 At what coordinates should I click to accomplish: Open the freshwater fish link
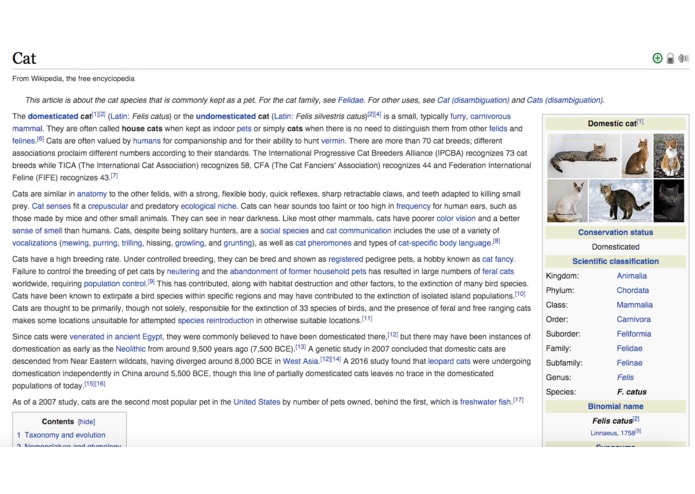(486, 402)
